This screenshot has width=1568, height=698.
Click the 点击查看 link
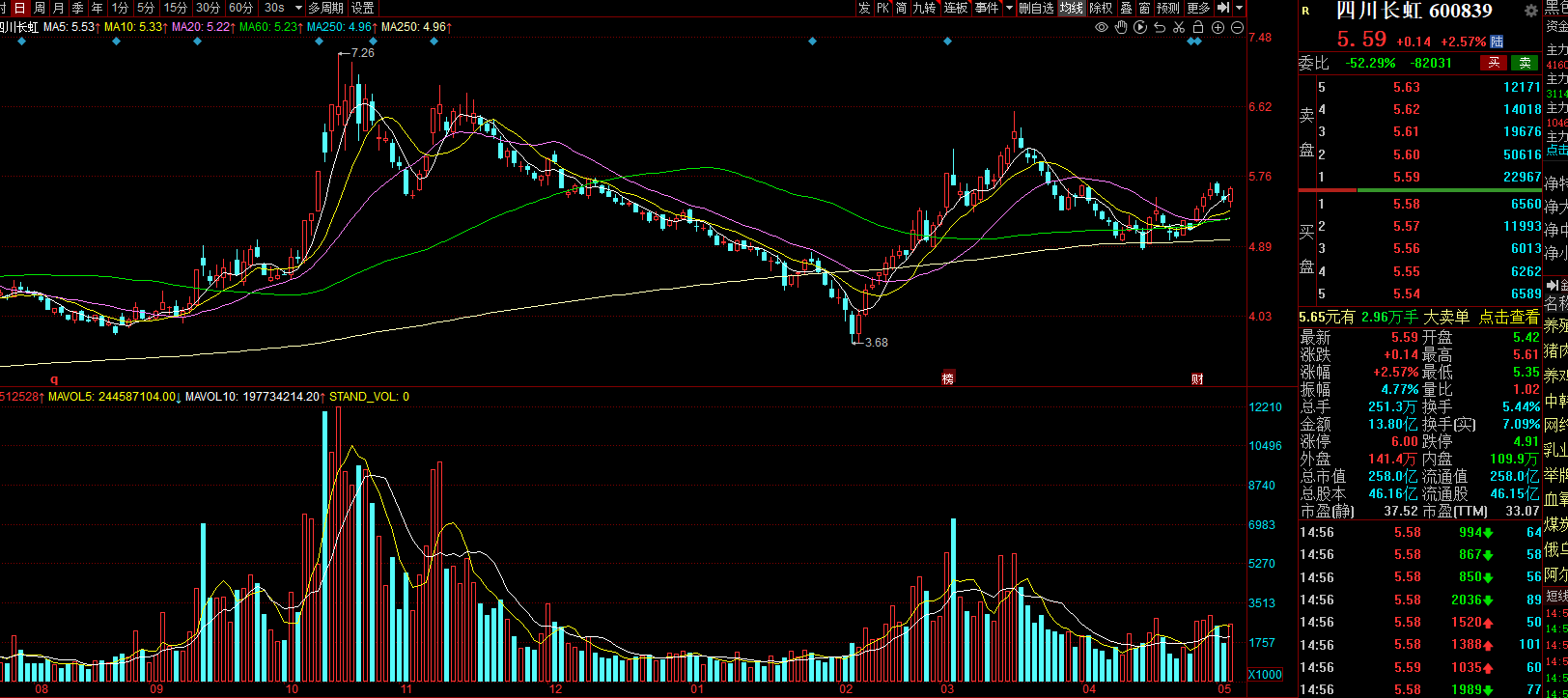click(x=1509, y=317)
